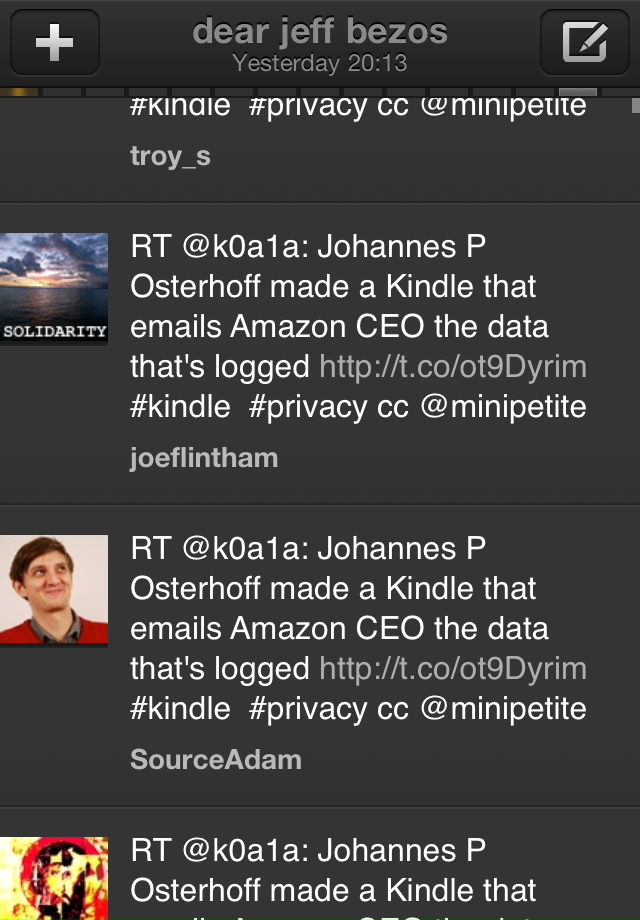Screen dimensions: 640x920
Task: Tap #kindle hashtag in joeflintham's tweet
Action: tap(180, 407)
